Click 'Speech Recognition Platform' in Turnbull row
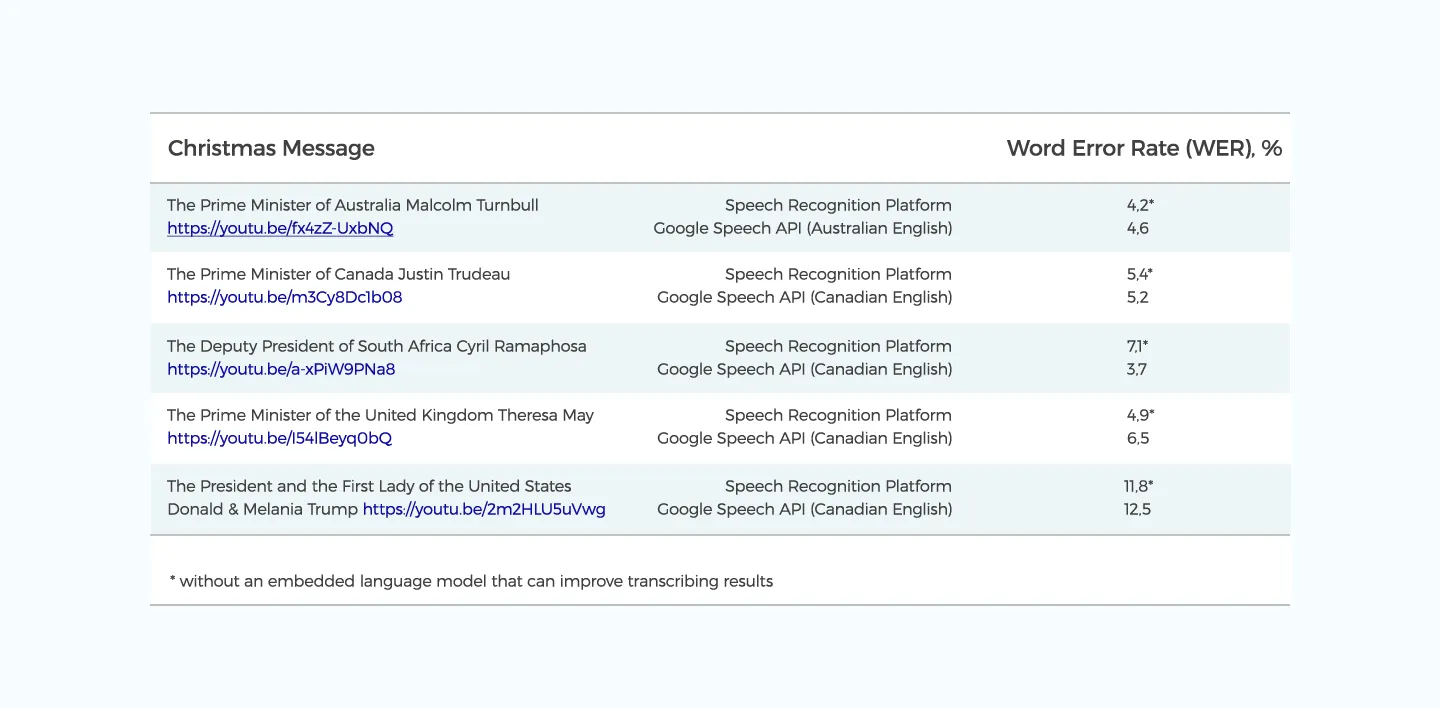1440x708 pixels. (838, 205)
